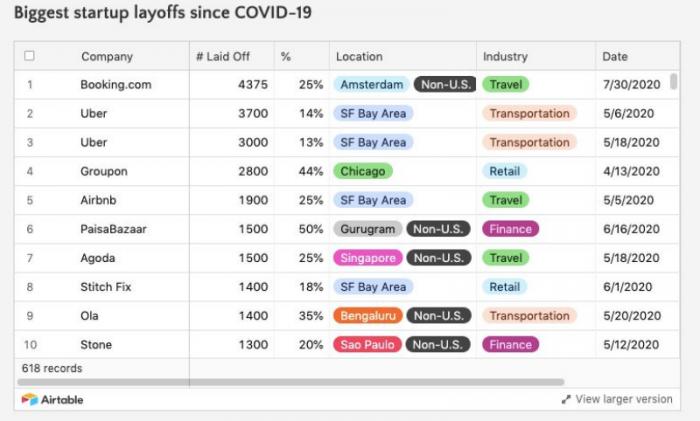Click the Bengaluru location tag
The height and width of the screenshot is (421, 700).
tap(369, 316)
